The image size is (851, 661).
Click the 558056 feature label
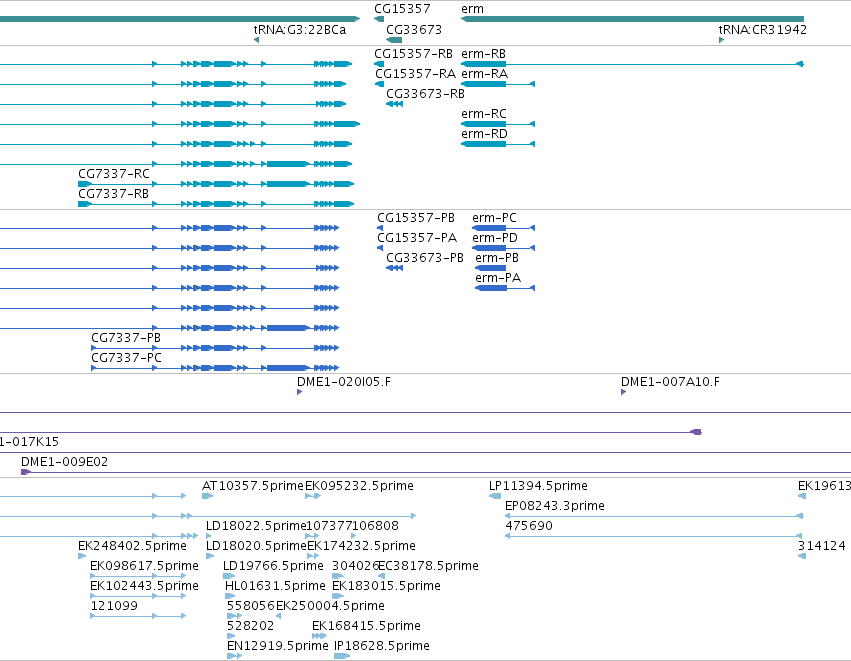tap(251, 606)
